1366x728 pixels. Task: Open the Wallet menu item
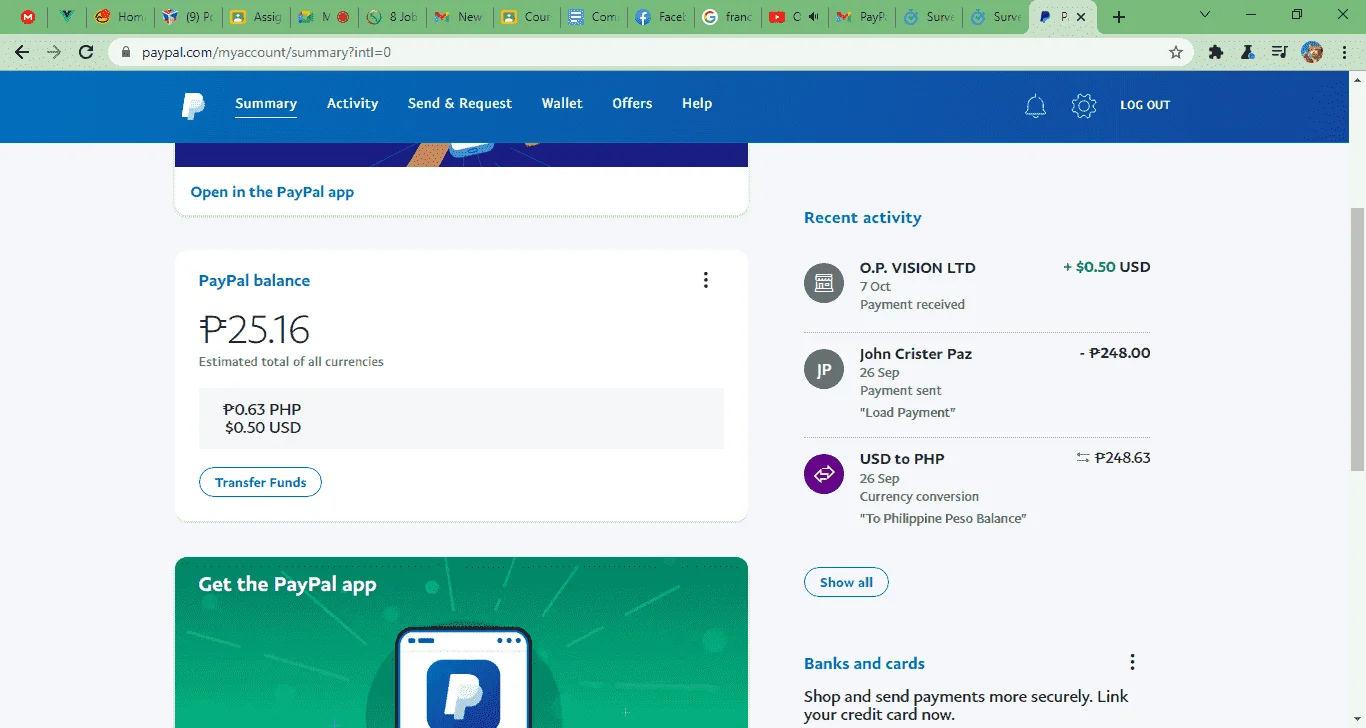562,103
